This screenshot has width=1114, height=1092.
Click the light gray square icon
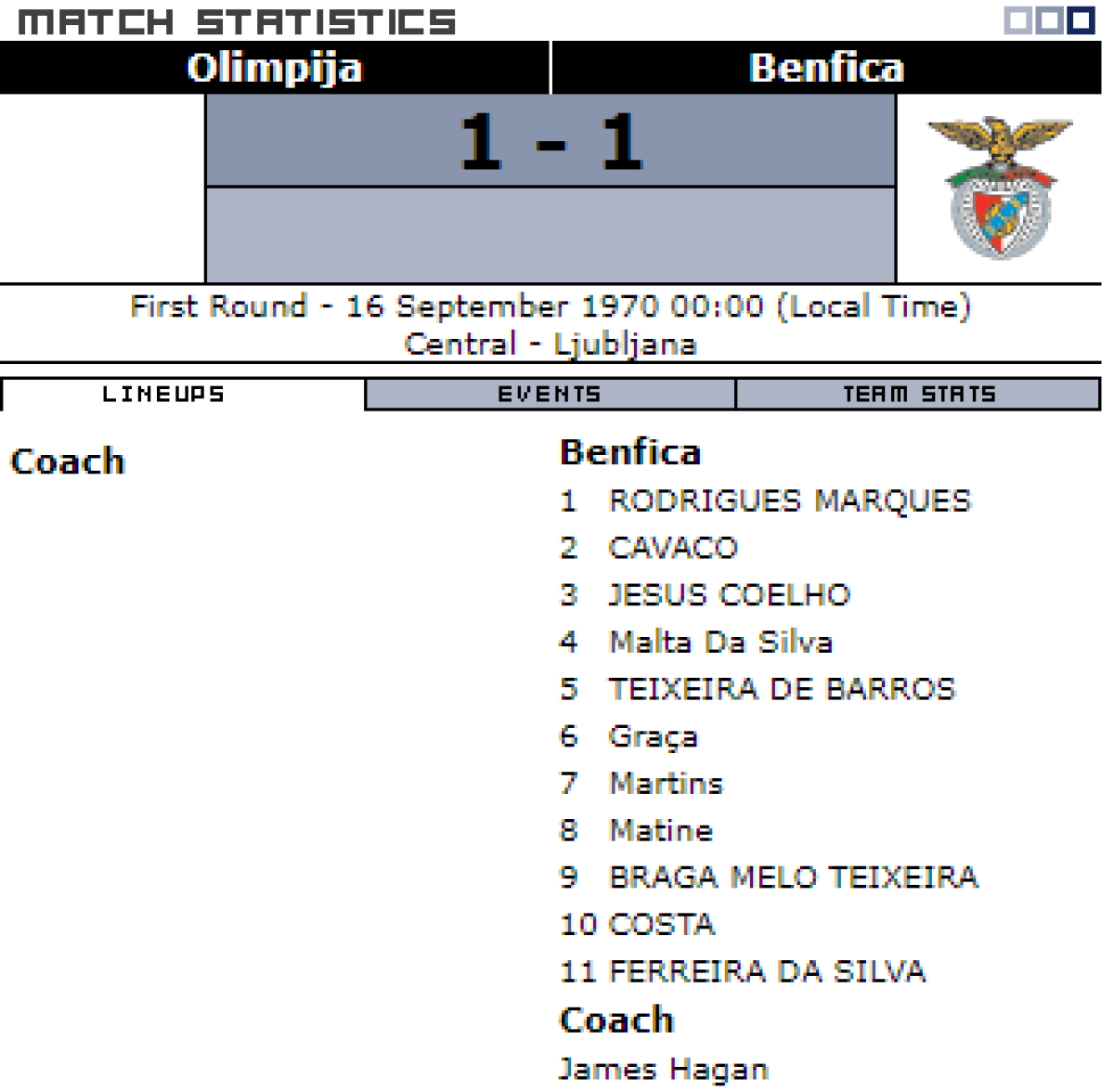[x=1018, y=20]
